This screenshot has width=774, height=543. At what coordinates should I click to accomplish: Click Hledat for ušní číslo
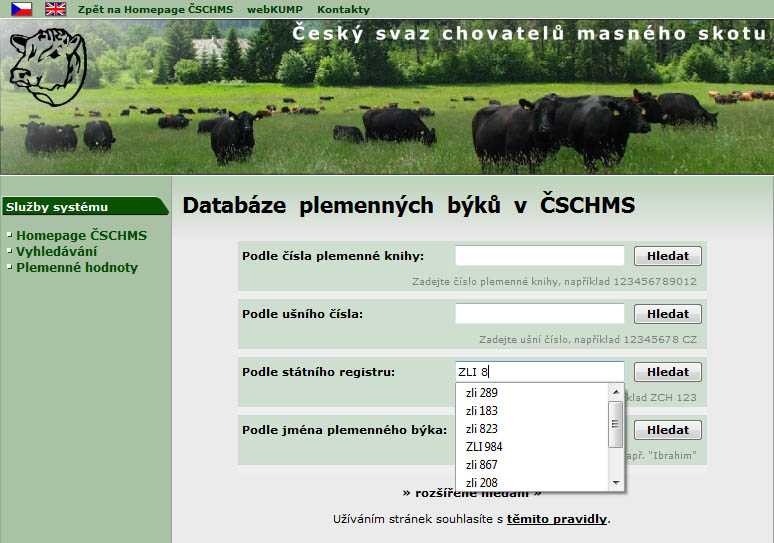pyautogui.click(x=667, y=313)
